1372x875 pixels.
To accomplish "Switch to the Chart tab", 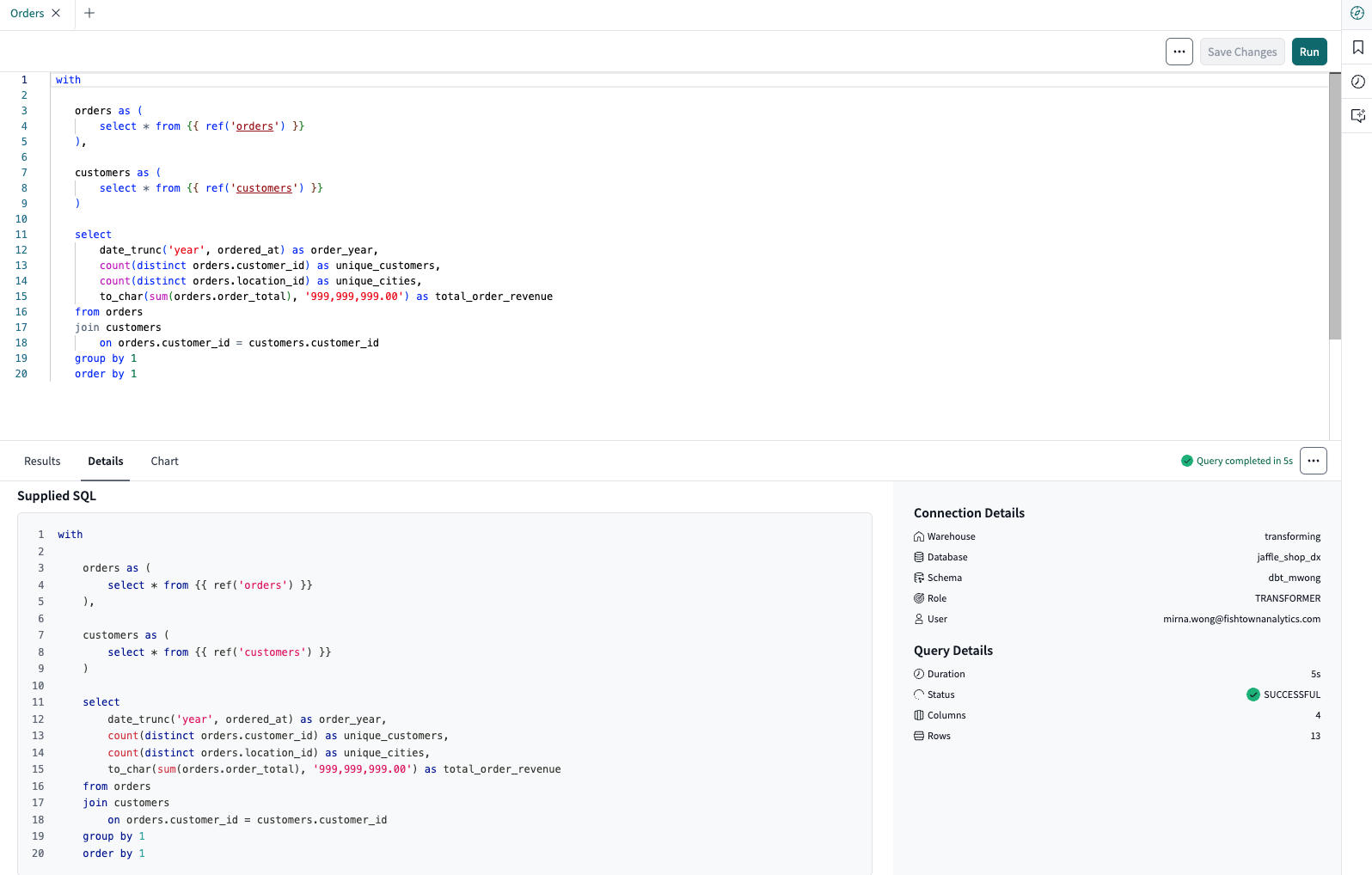I will [164, 462].
